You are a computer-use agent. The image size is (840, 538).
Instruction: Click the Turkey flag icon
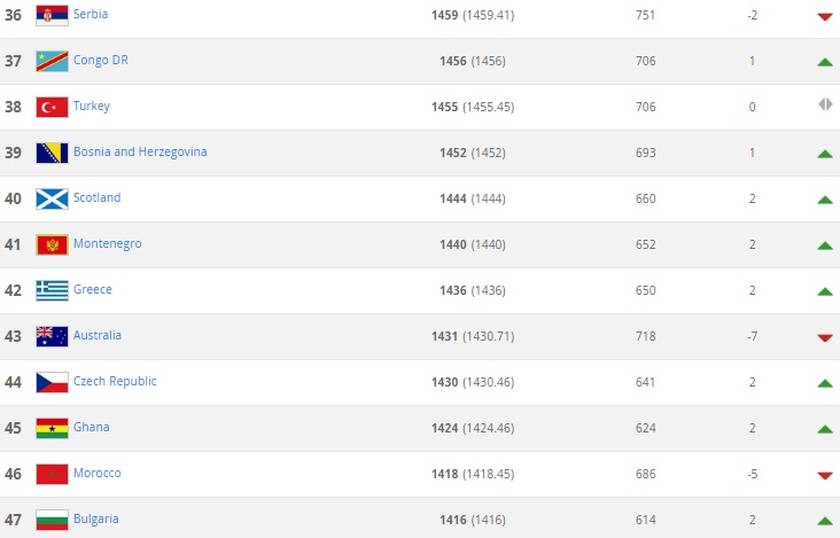pyautogui.click(x=52, y=107)
